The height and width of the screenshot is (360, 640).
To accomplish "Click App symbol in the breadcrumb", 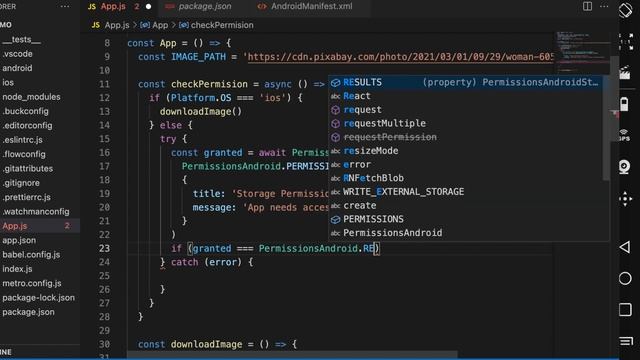I will [160, 25].
